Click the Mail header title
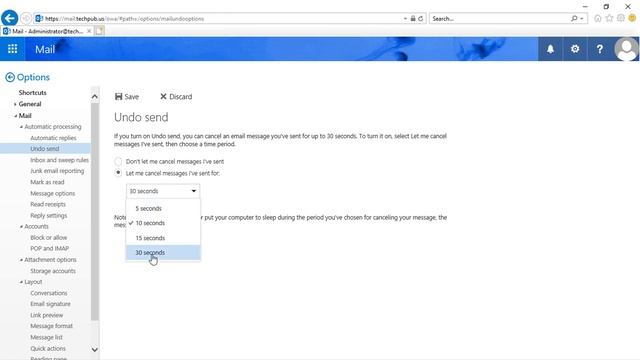The image size is (640, 360). (45, 49)
